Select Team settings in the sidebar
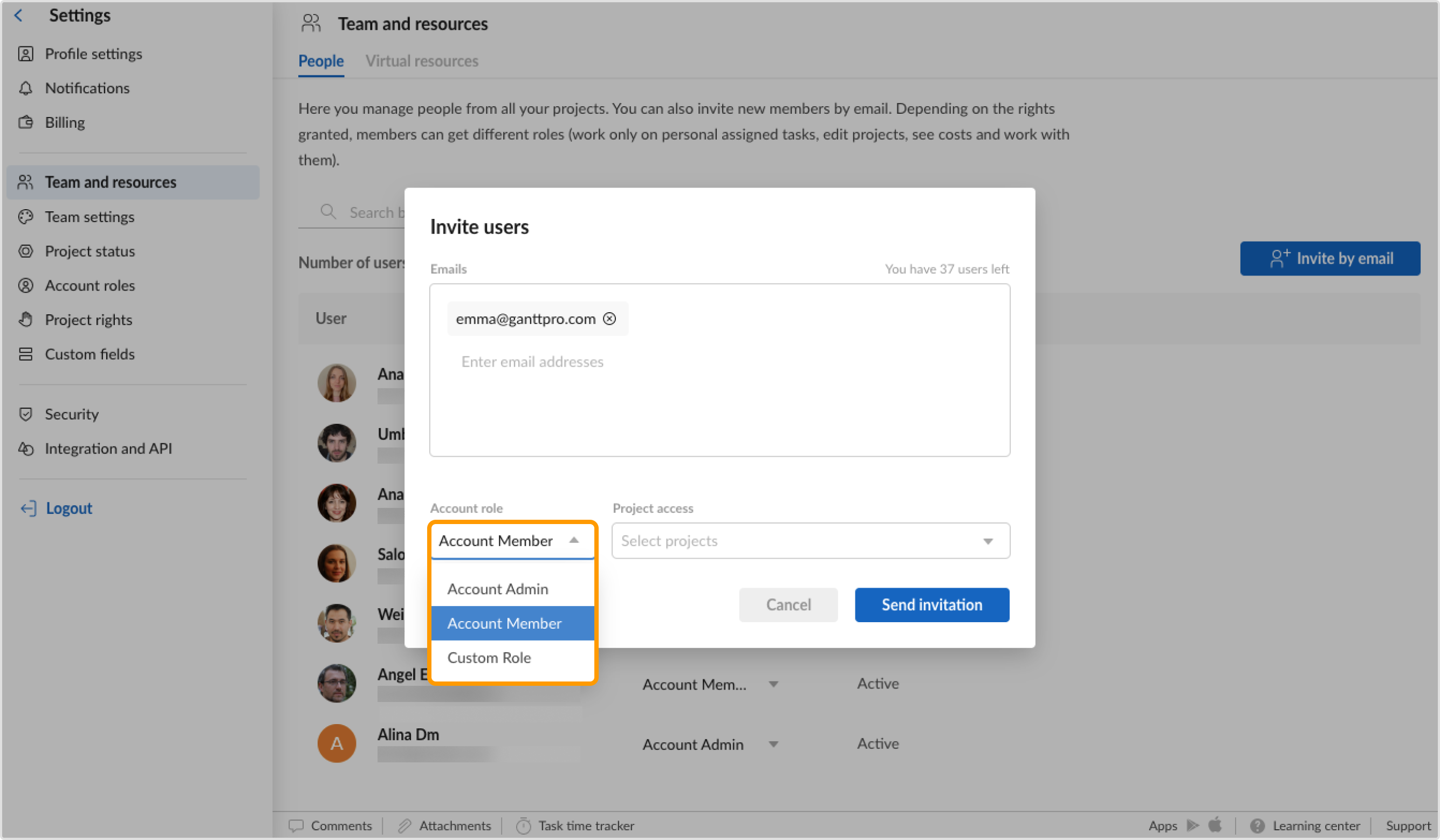This screenshot has height=840, width=1440. coord(89,217)
